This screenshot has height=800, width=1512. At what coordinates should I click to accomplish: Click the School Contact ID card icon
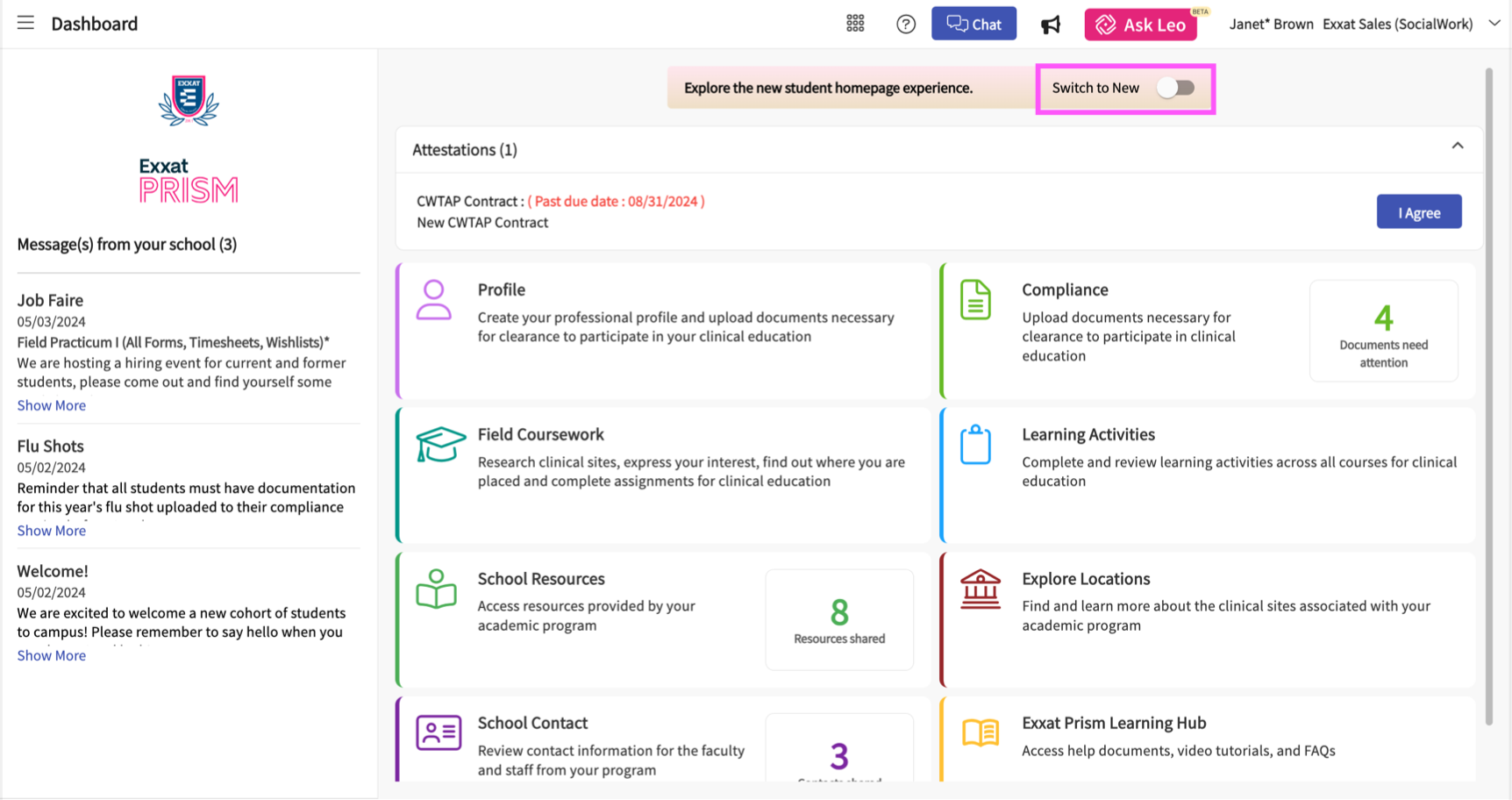coord(439,732)
